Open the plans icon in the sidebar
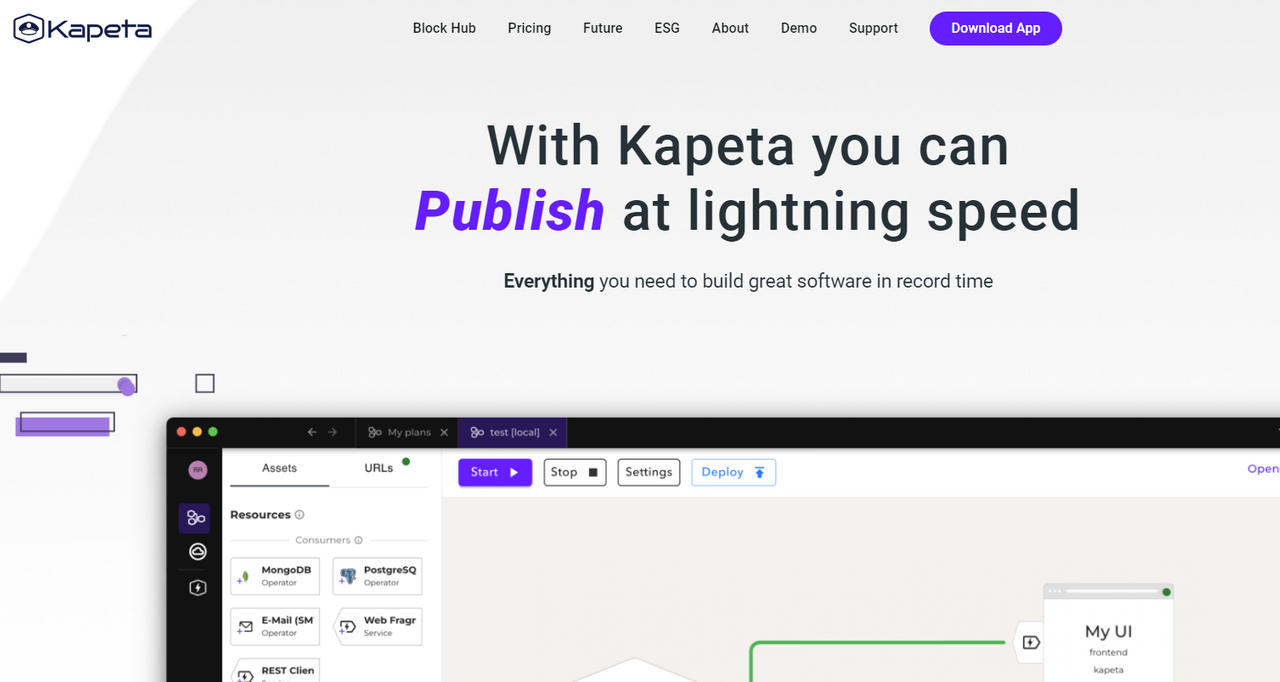Screen dimensions: 1280x682 click(x=196, y=517)
